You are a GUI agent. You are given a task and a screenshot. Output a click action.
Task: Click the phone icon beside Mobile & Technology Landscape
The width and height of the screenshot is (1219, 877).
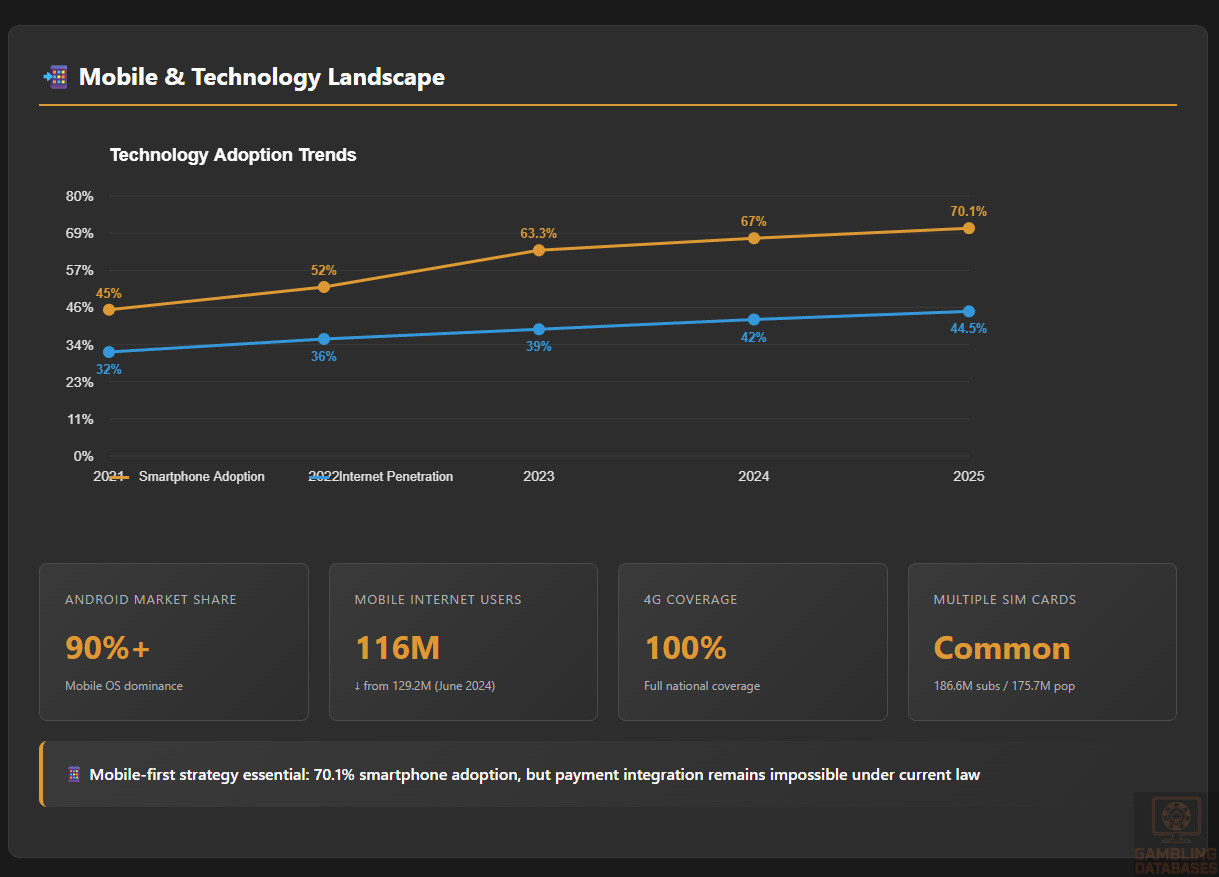click(x=55, y=77)
